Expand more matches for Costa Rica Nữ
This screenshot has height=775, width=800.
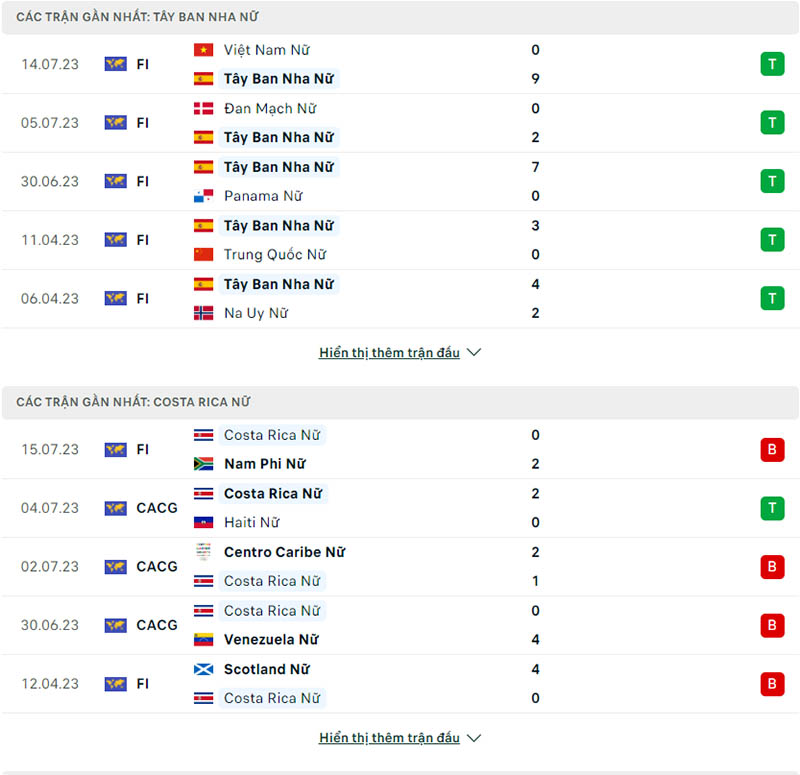tap(400, 737)
